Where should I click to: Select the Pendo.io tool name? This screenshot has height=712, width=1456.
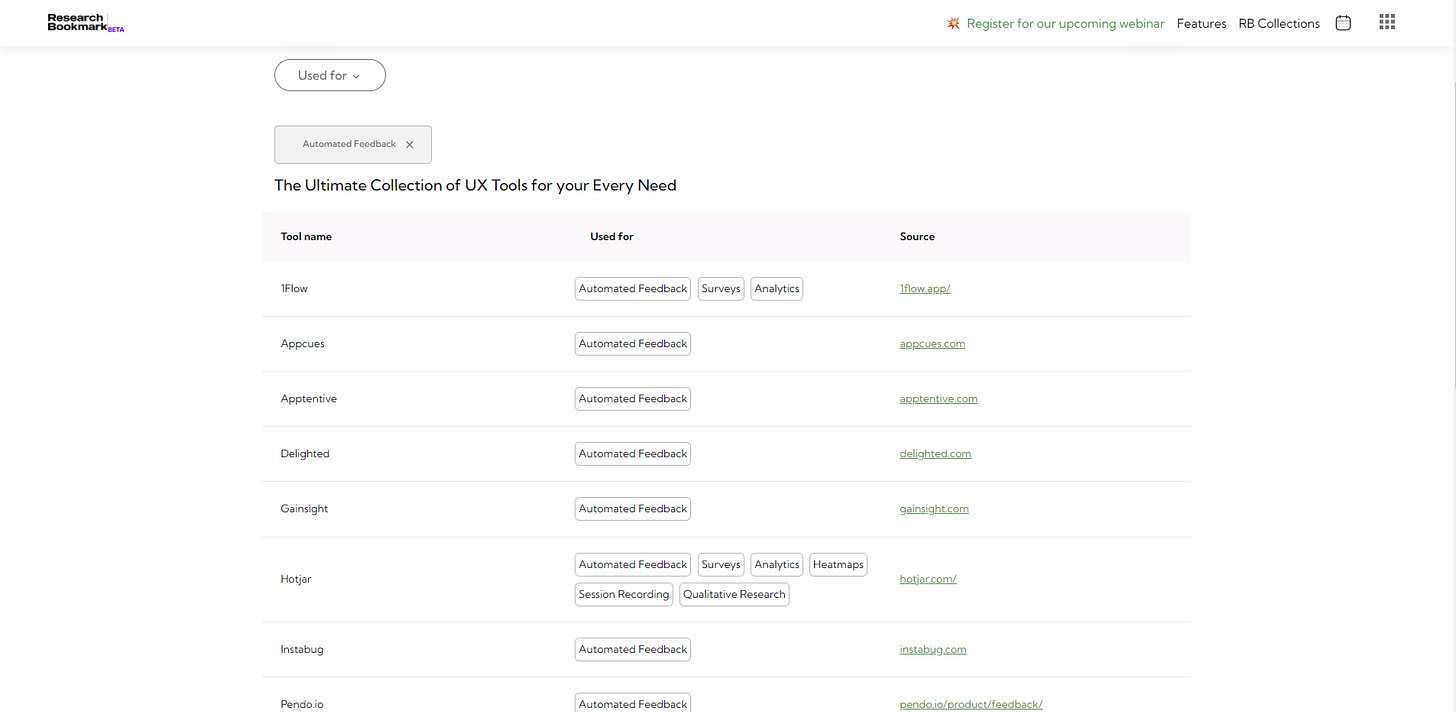pyautogui.click(x=302, y=704)
